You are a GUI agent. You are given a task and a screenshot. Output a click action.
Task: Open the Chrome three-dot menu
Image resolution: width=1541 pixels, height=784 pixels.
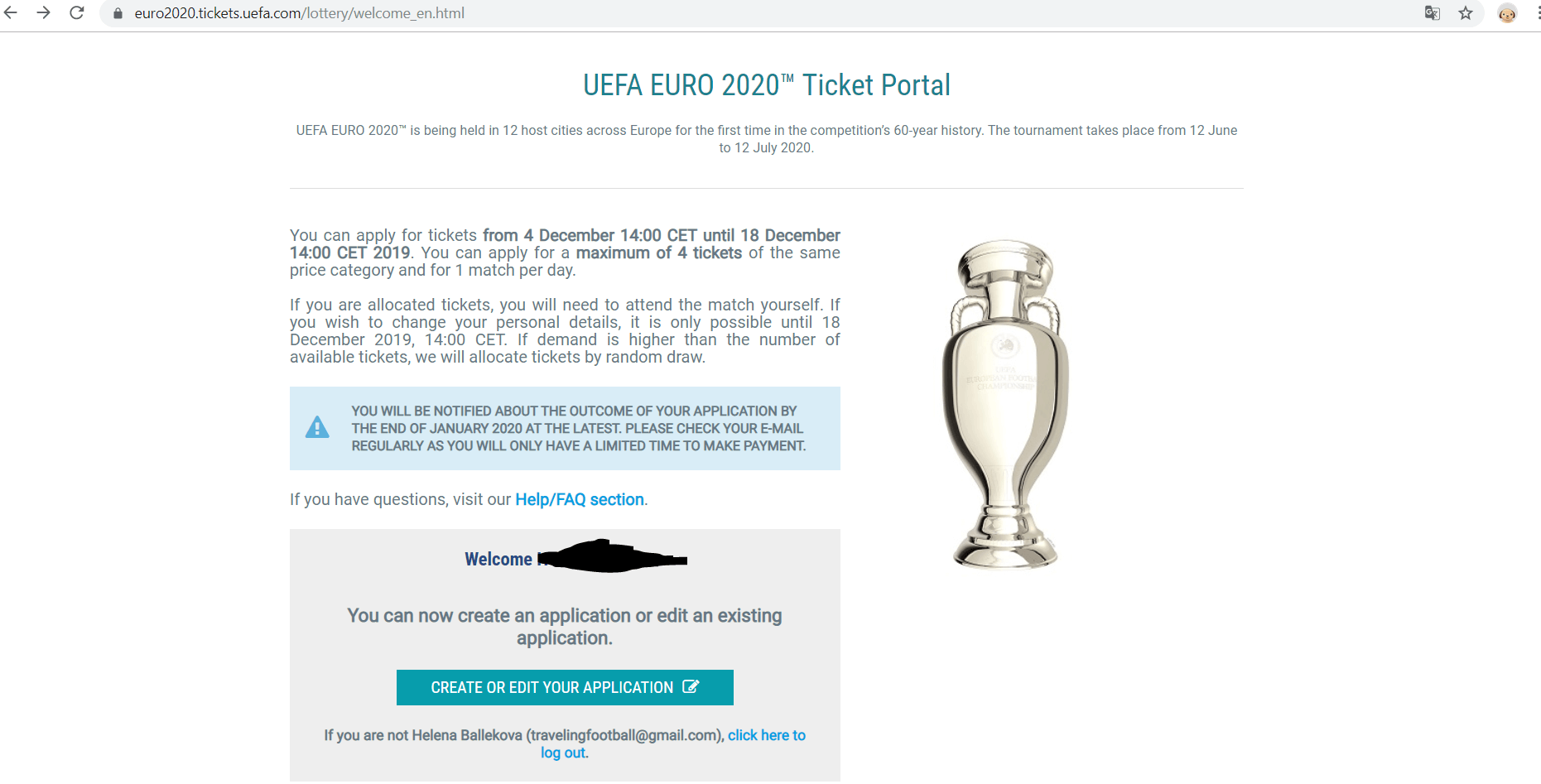(1538, 13)
